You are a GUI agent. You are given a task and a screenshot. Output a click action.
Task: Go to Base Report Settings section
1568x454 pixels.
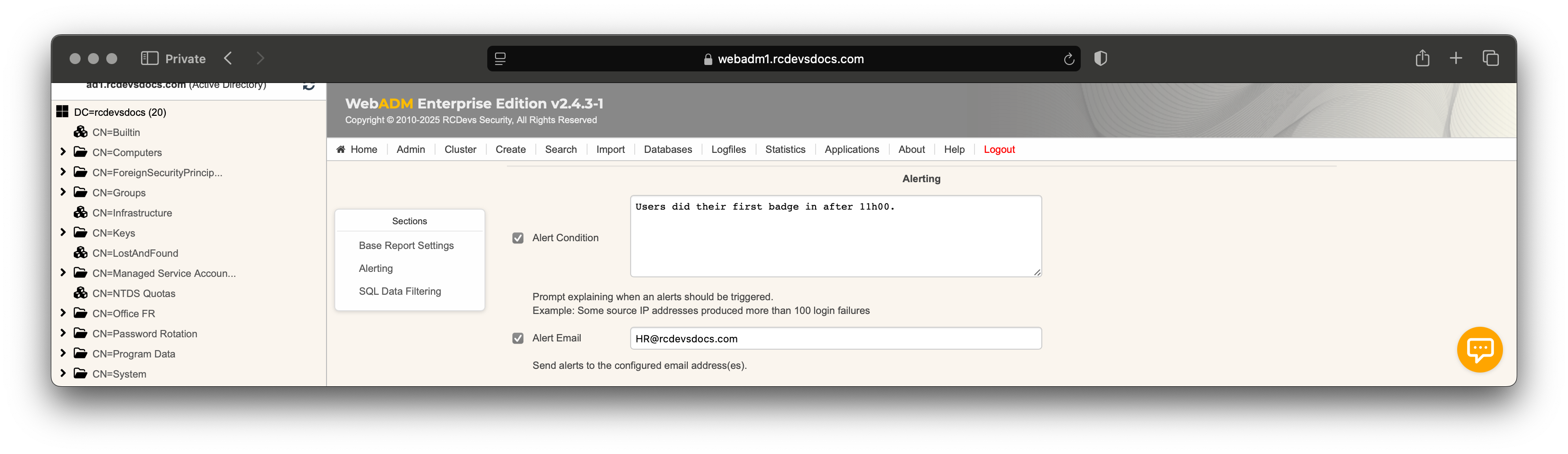click(406, 245)
